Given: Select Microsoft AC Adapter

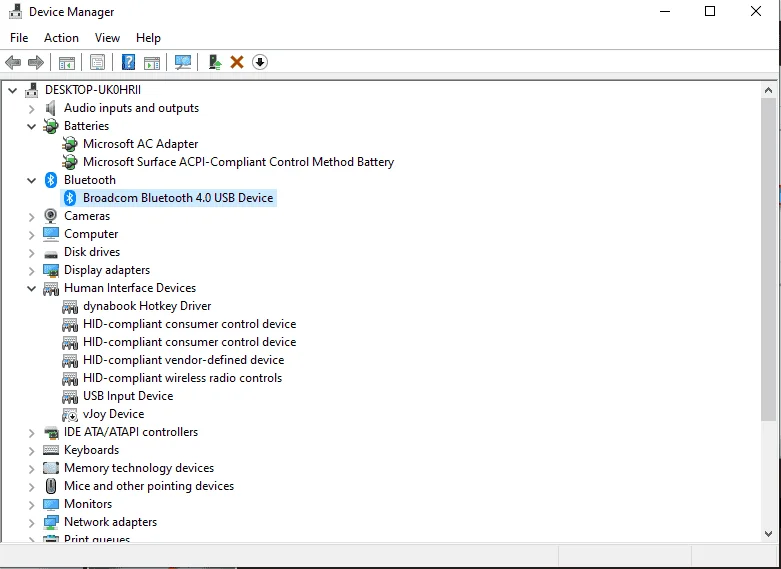Looking at the screenshot, I should click(x=140, y=144).
